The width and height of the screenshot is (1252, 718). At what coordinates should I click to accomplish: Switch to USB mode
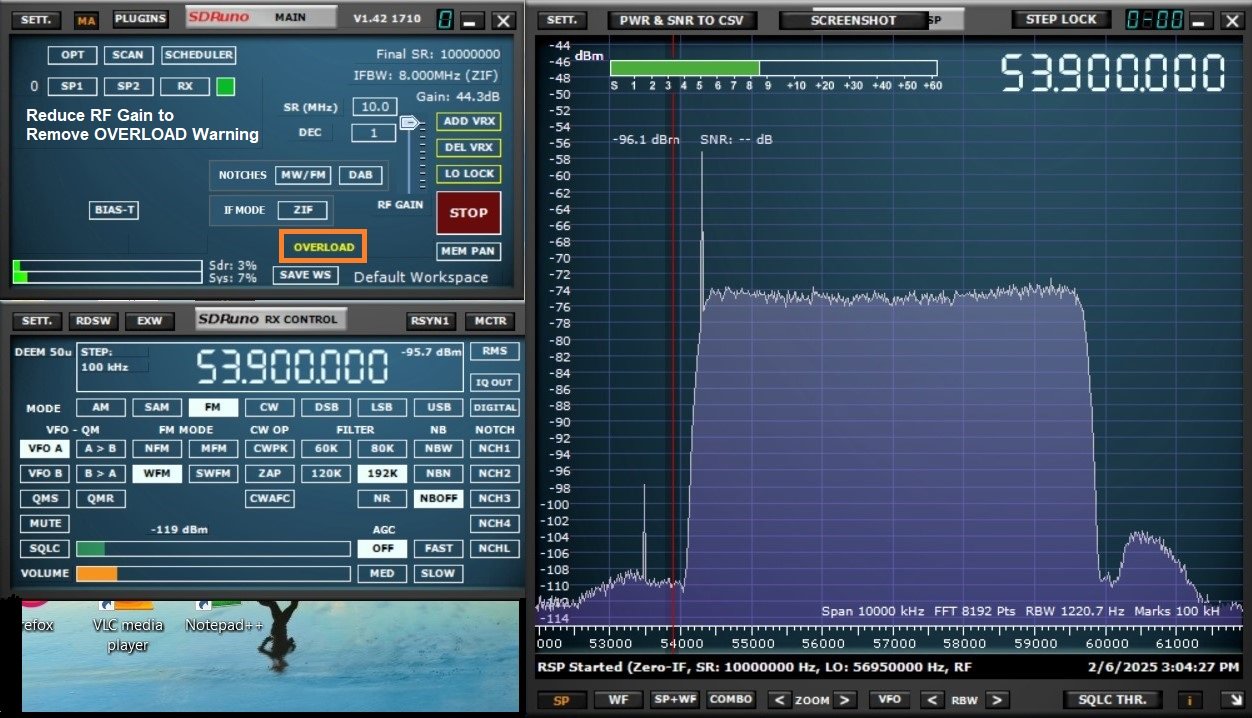click(x=438, y=408)
